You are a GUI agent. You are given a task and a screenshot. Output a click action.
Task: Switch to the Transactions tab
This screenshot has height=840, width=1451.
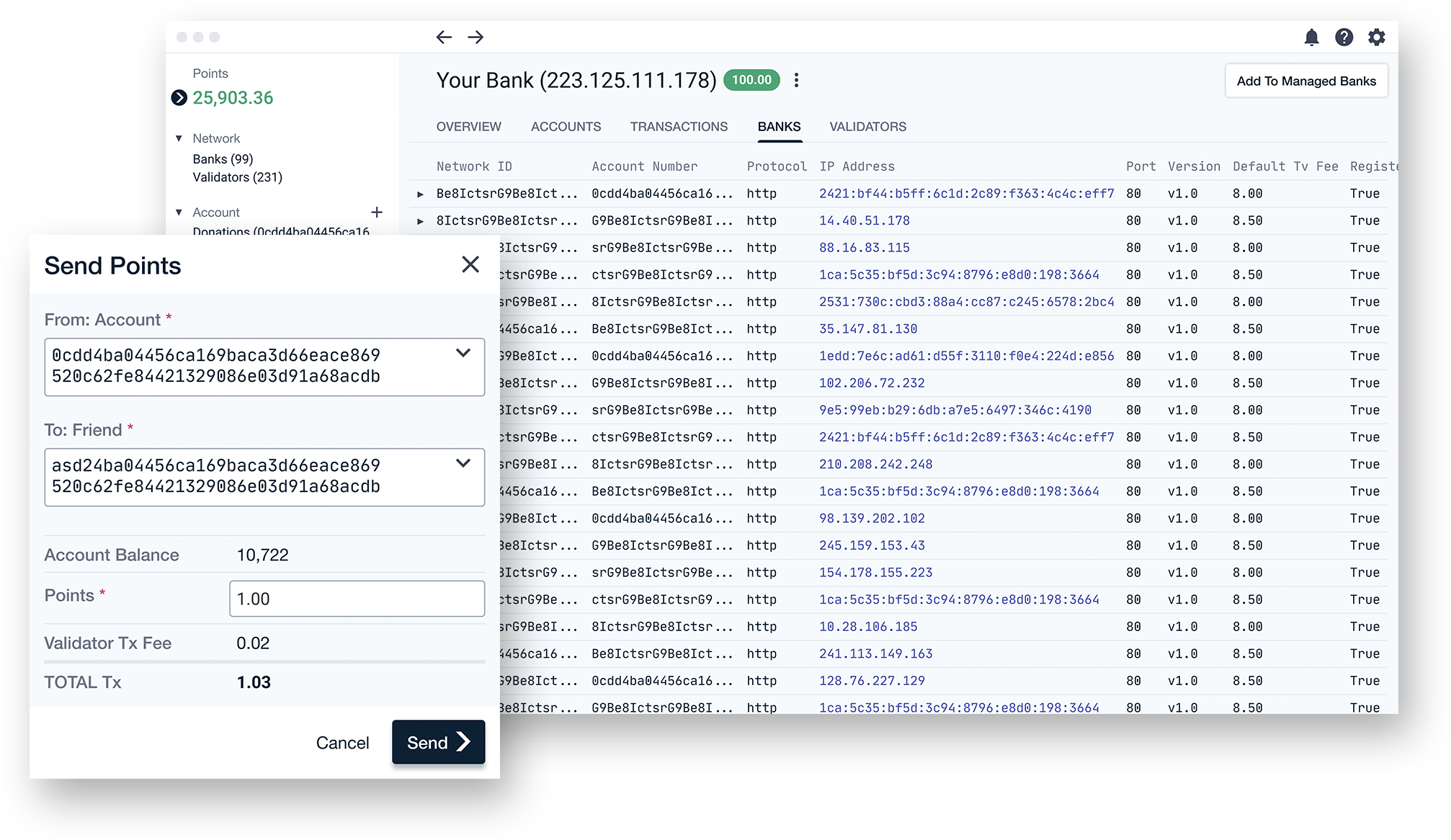point(679,127)
